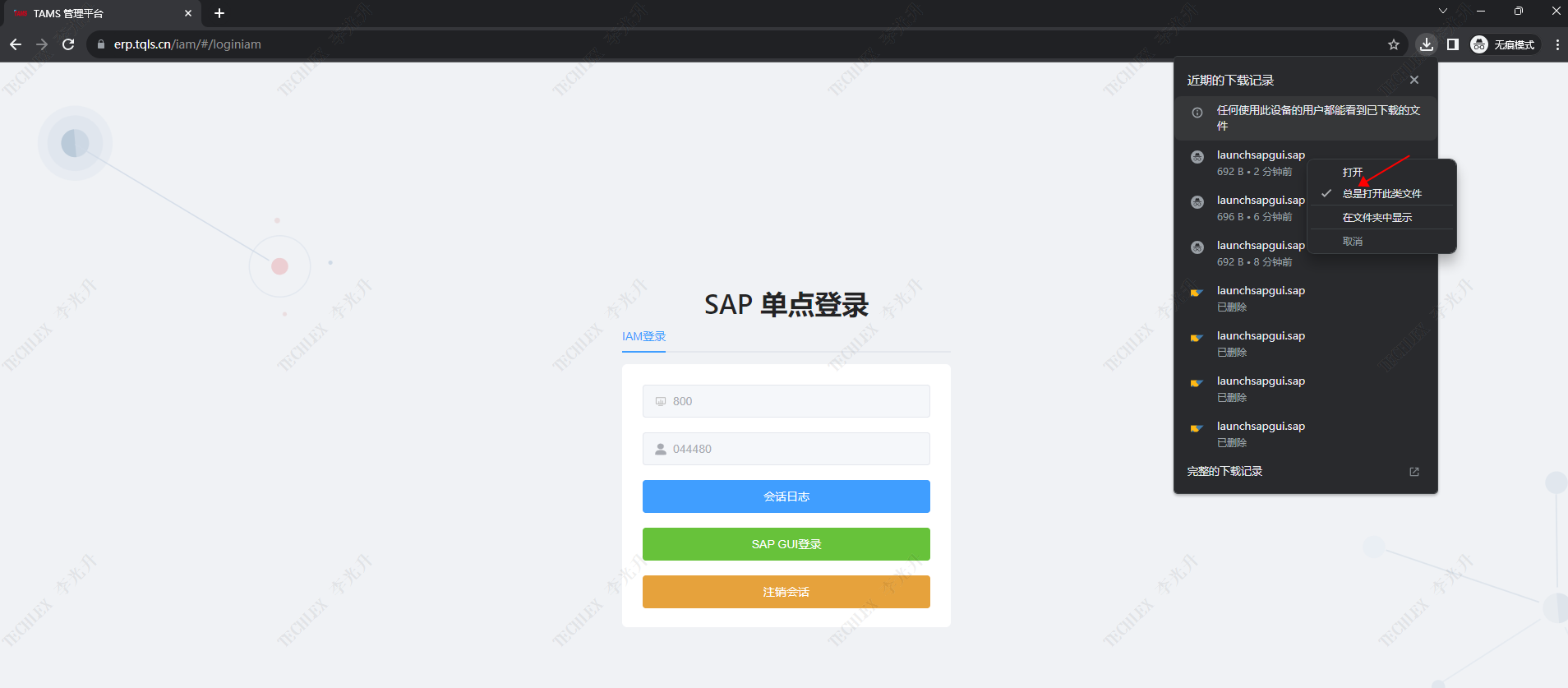The width and height of the screenshot is (1568, 688).
Task: Open the tab search chevron
Action: pos(1443,11)
